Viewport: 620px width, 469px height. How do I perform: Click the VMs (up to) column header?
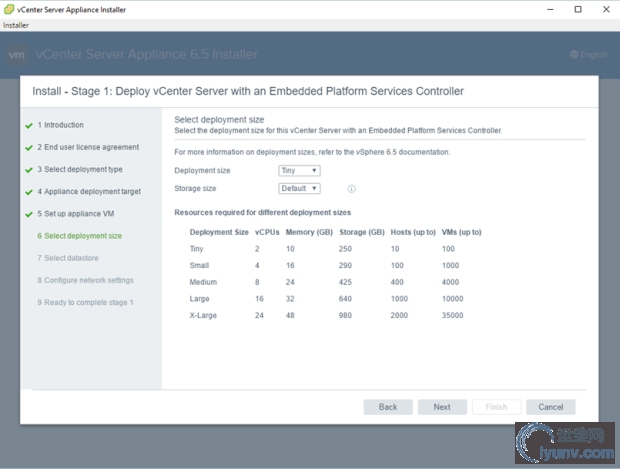click(x=461, y=232)
